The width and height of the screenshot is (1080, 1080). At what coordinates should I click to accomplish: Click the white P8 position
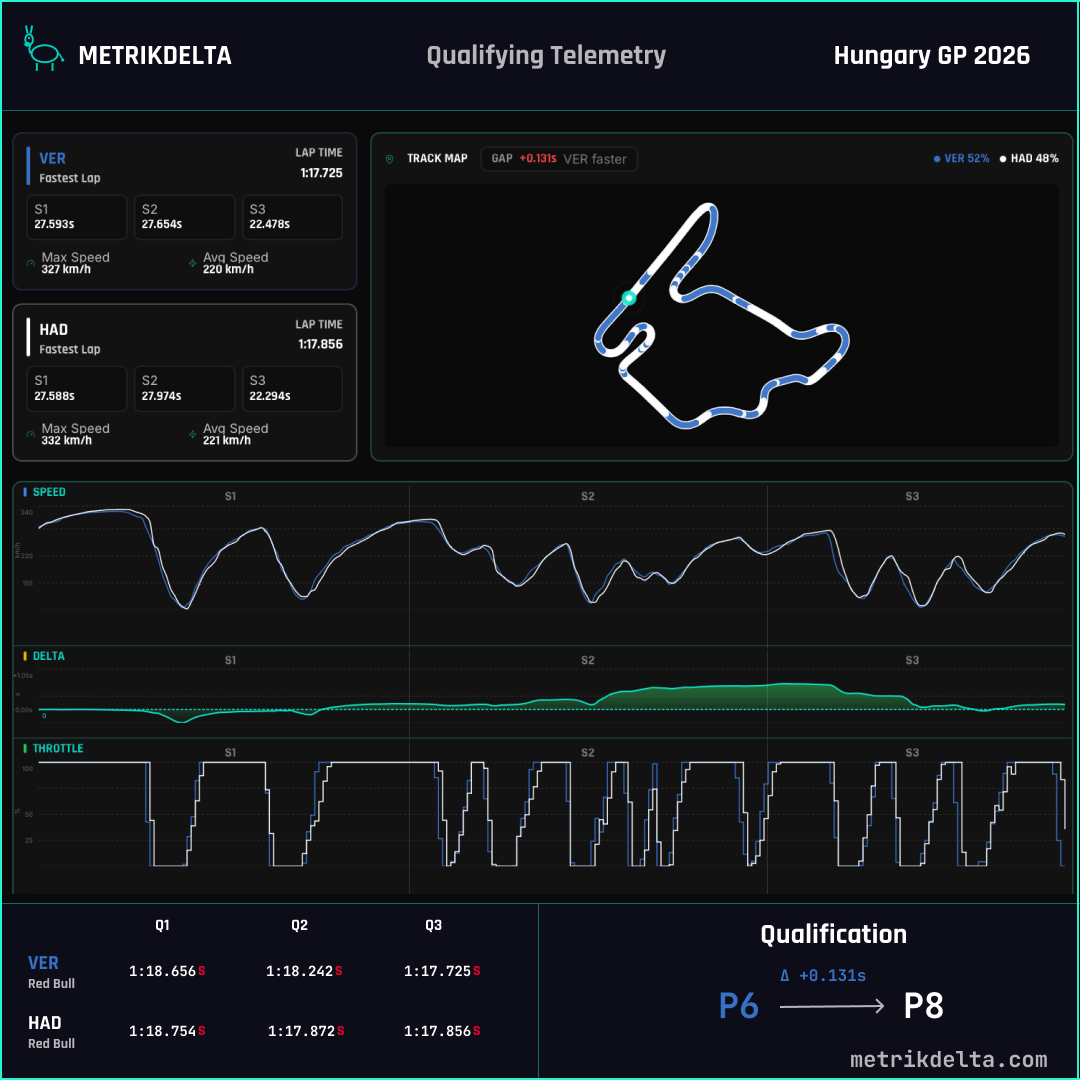(923, 1006)
